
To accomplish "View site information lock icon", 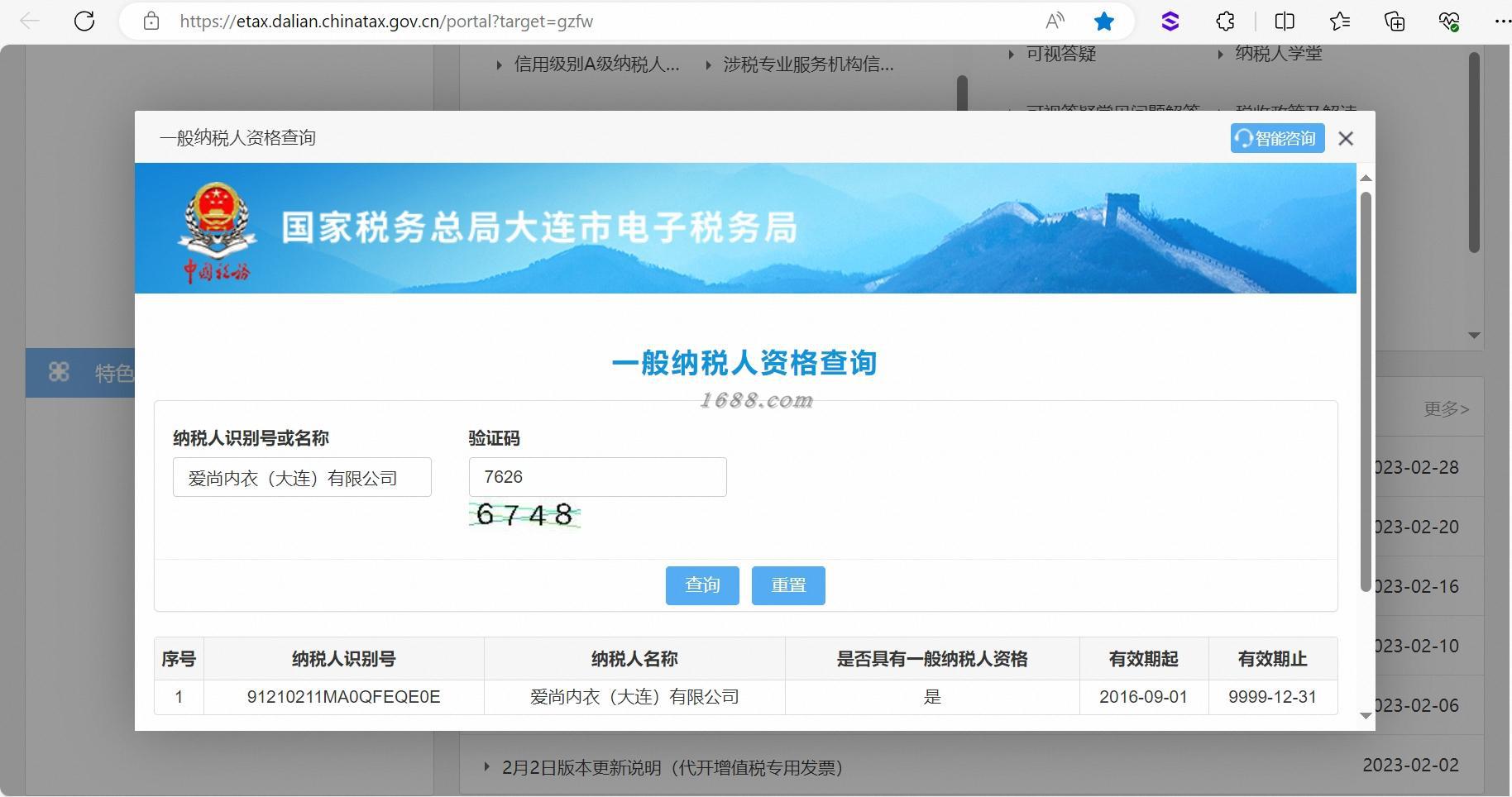I will 151,21.
